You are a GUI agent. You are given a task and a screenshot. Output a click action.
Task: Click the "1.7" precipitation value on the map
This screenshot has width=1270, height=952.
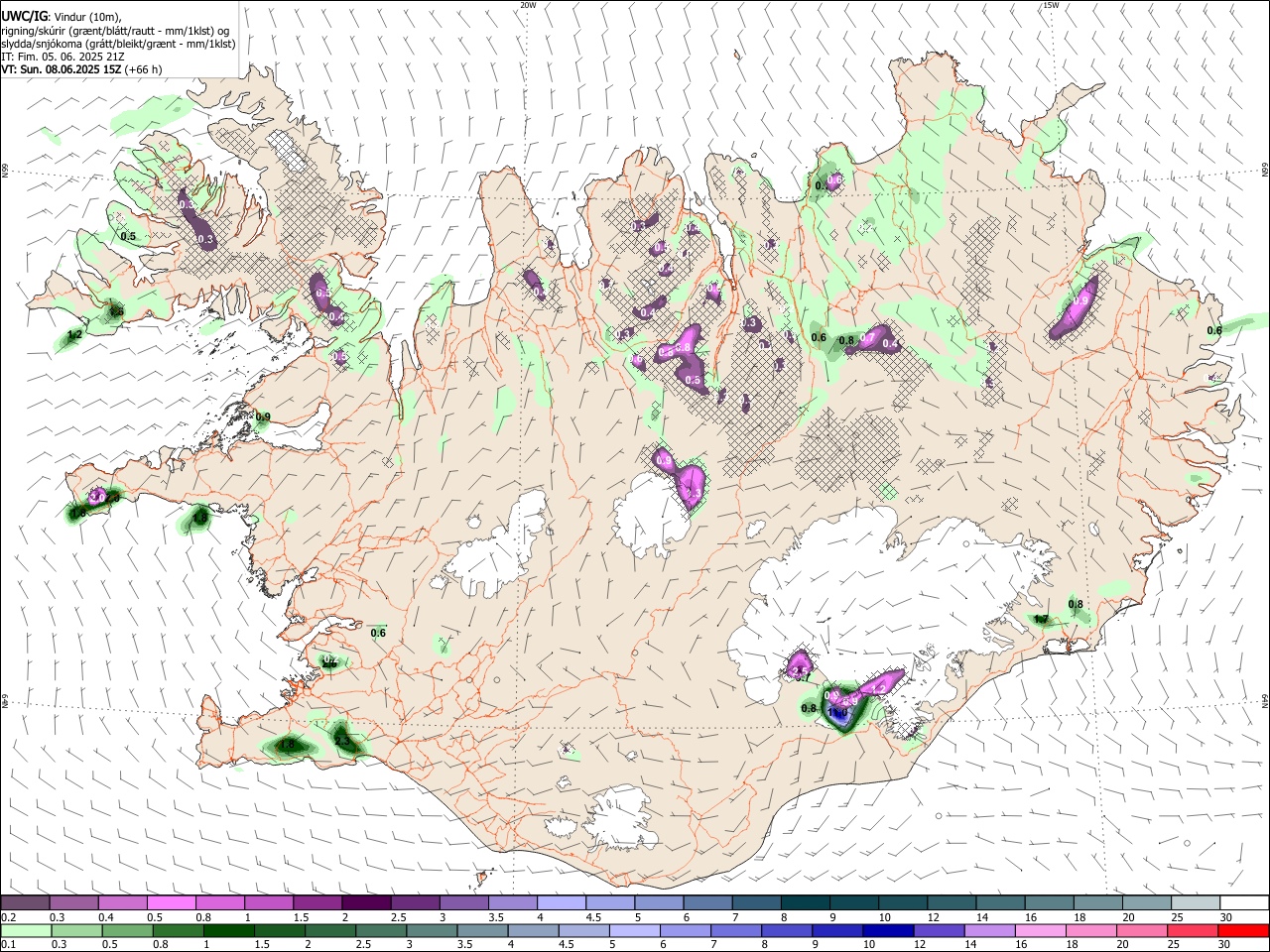[x=1041, y=619]
